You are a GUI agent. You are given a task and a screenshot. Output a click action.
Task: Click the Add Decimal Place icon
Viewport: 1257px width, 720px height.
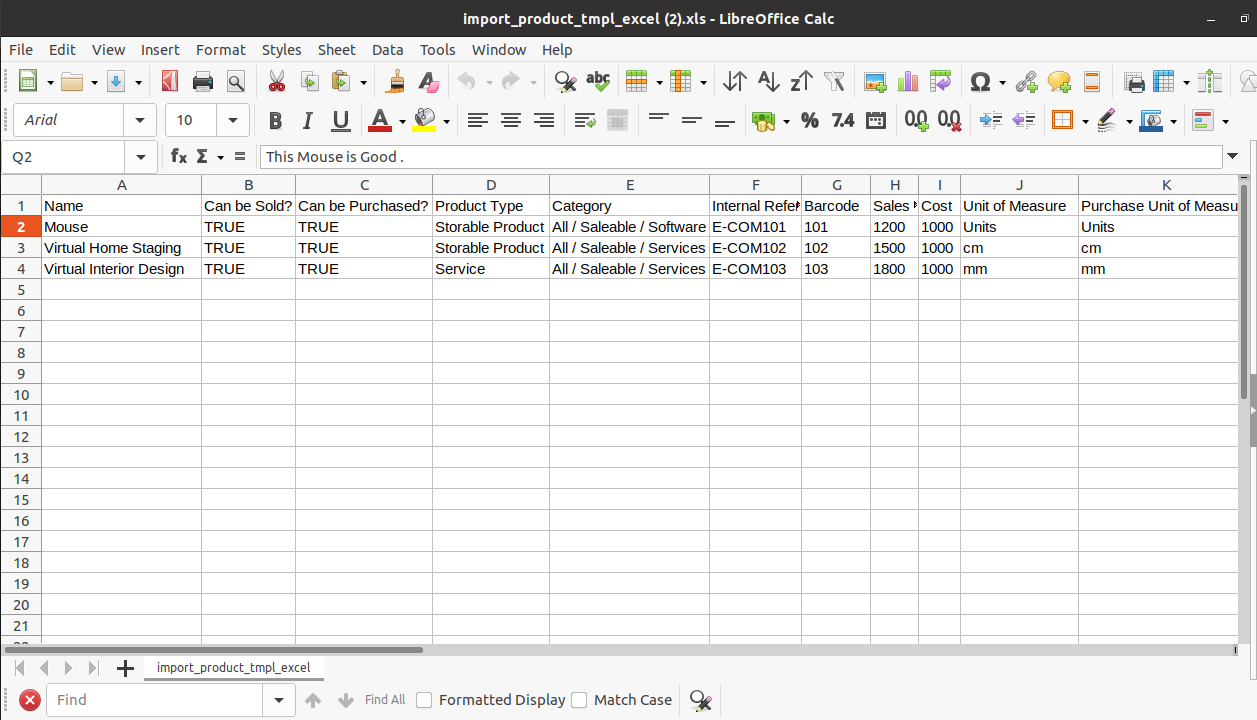(916, 121)
